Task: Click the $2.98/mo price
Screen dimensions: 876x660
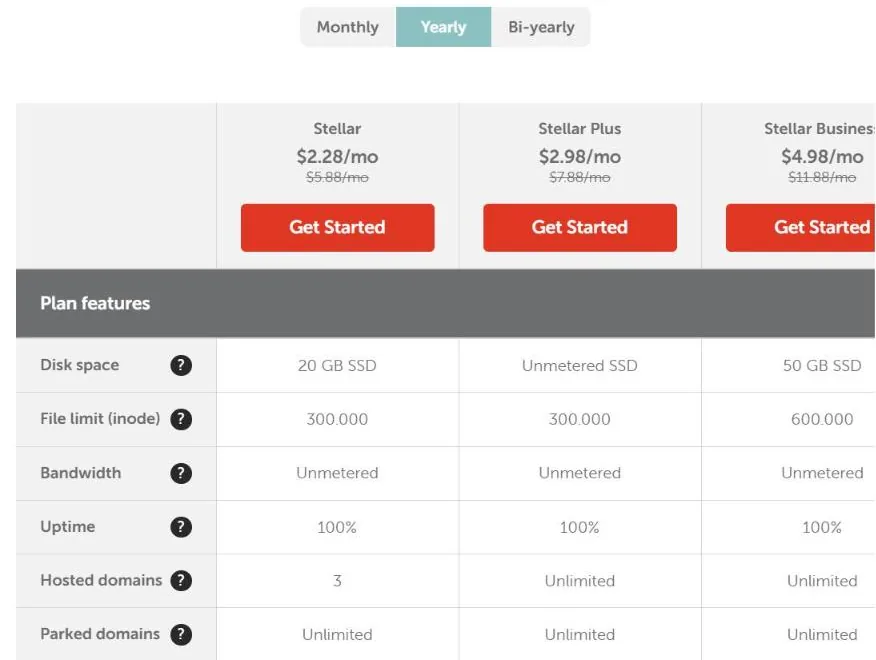Action: (x=580, y=156)
